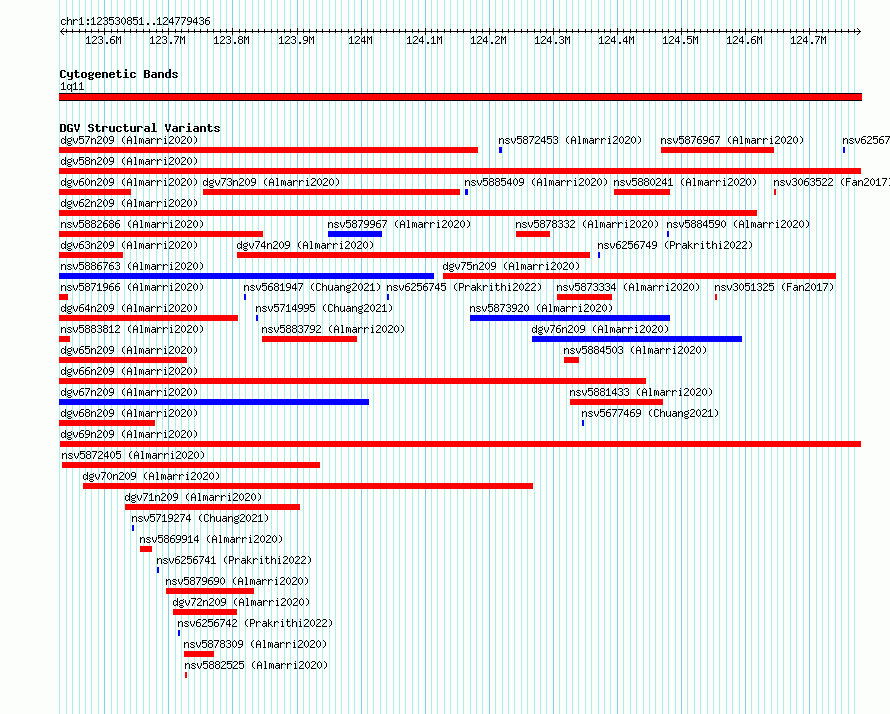This screenshot has width=890, height=714.
Task: Click the 124.2M ruler label
Action: [488, 40]
